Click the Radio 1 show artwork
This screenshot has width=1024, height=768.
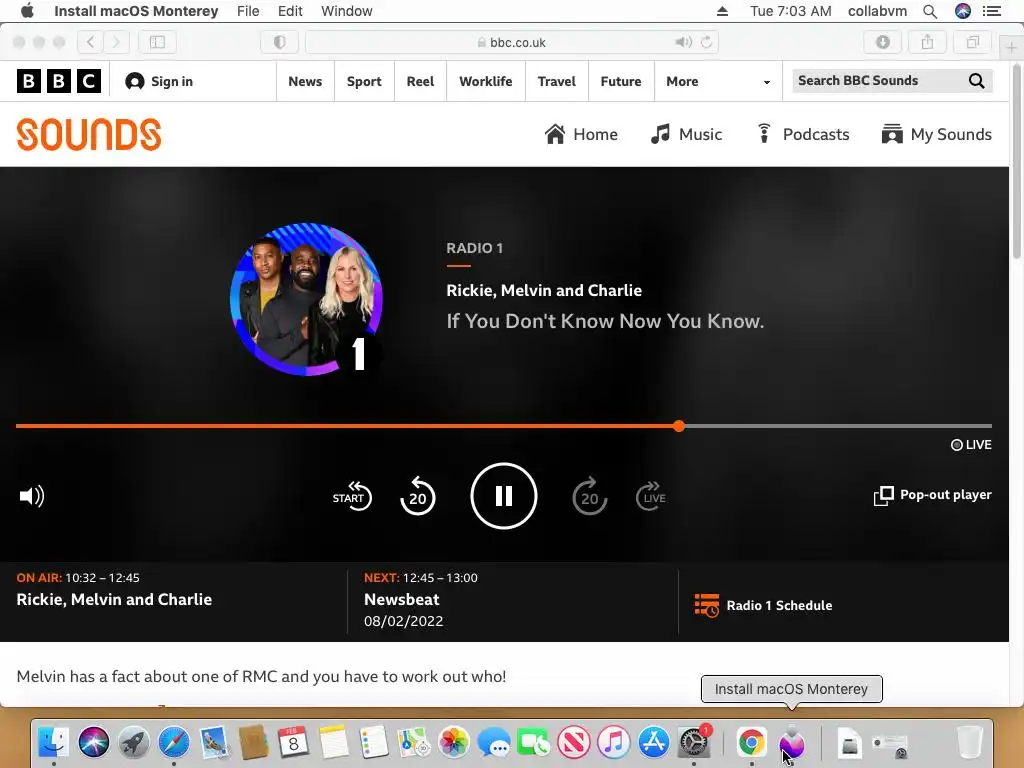(306, 299)
